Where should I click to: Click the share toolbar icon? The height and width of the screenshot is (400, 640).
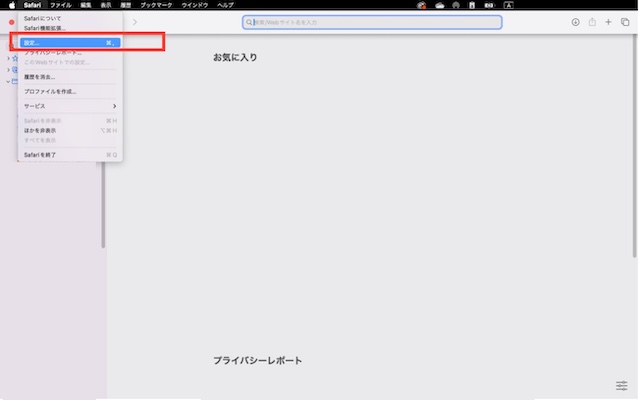pyautogui.click(x=592, y=22)
